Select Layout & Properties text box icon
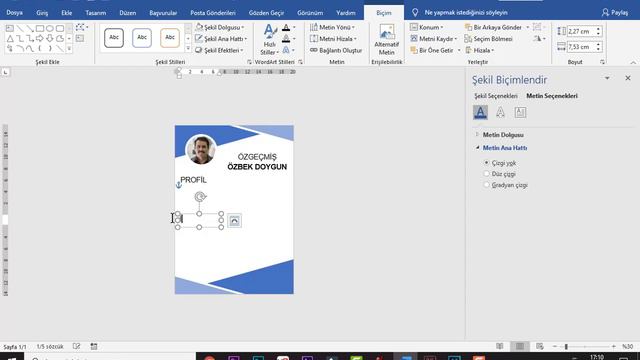Image resolution: width=640 pixels, height=360 pixels. tap(520, 112)
